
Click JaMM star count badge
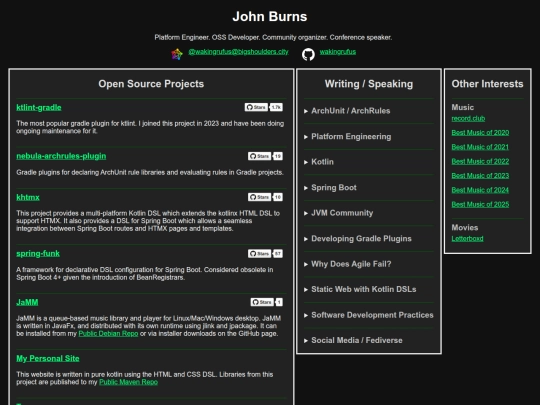279,302
